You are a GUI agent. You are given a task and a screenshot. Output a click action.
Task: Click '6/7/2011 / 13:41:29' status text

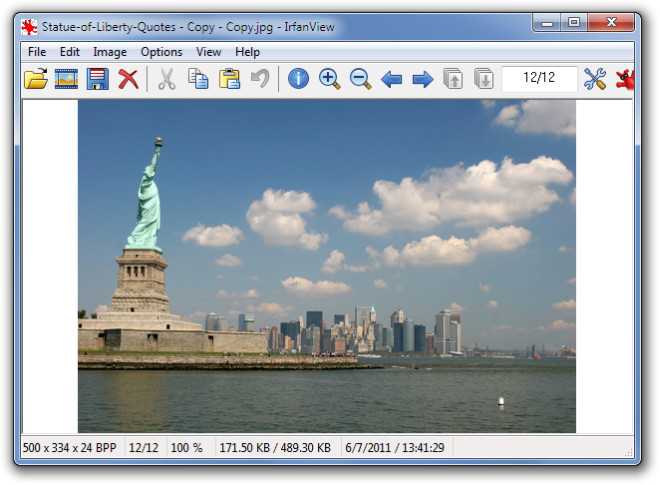tap(395, 447)
